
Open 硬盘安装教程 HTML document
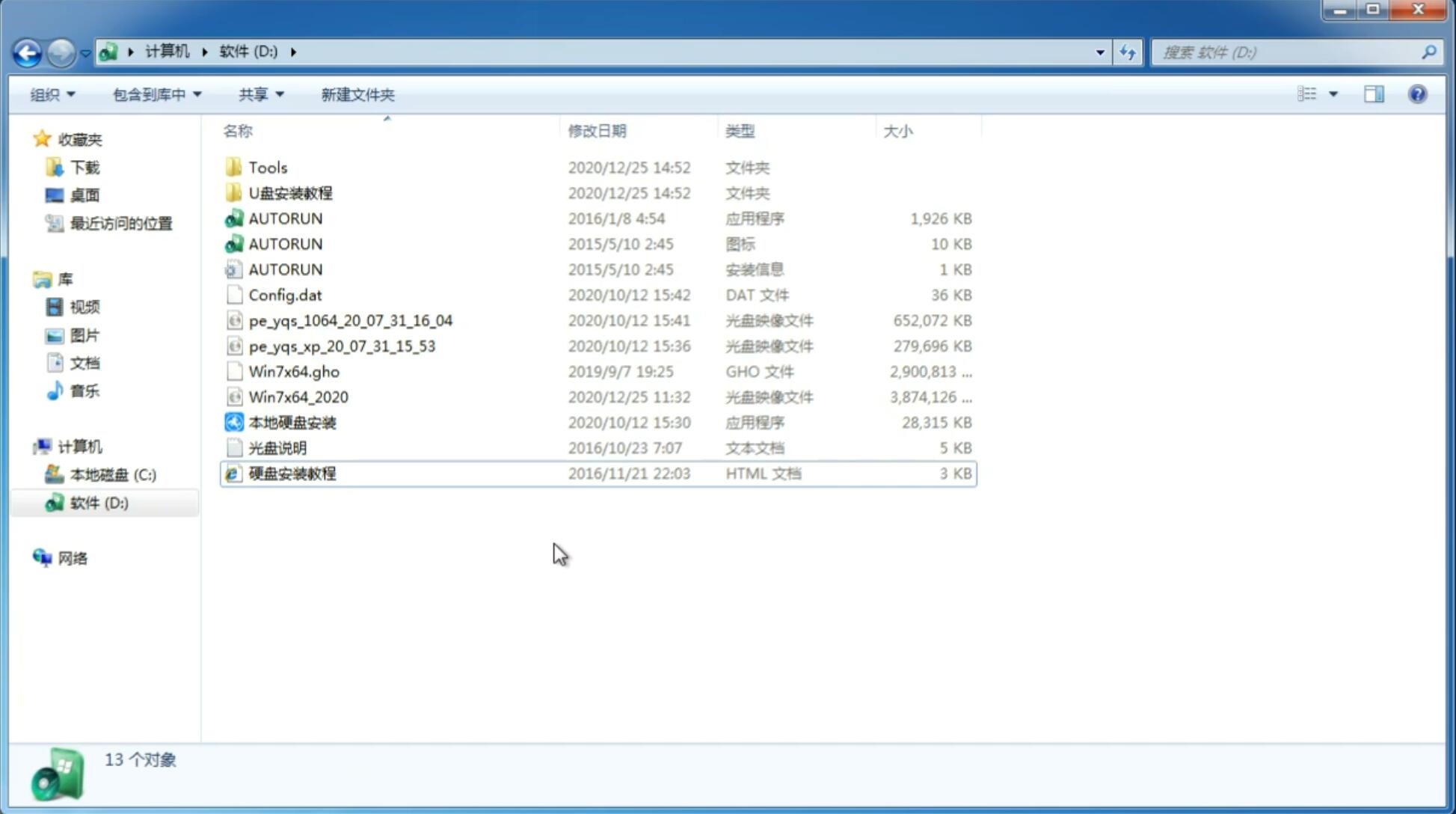pos(292,473)
